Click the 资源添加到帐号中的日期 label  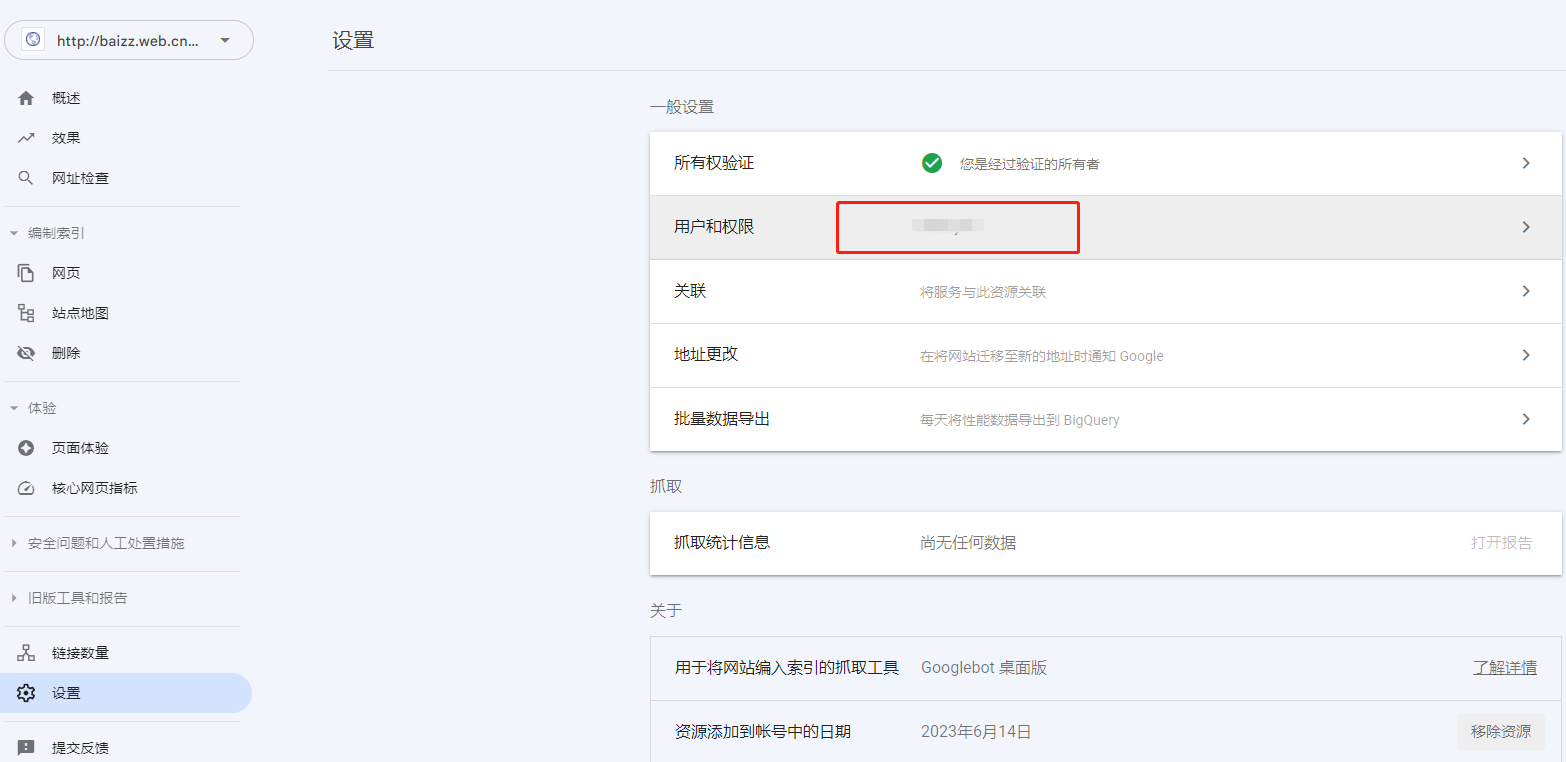pyautogui.click(x=762, y=731)
